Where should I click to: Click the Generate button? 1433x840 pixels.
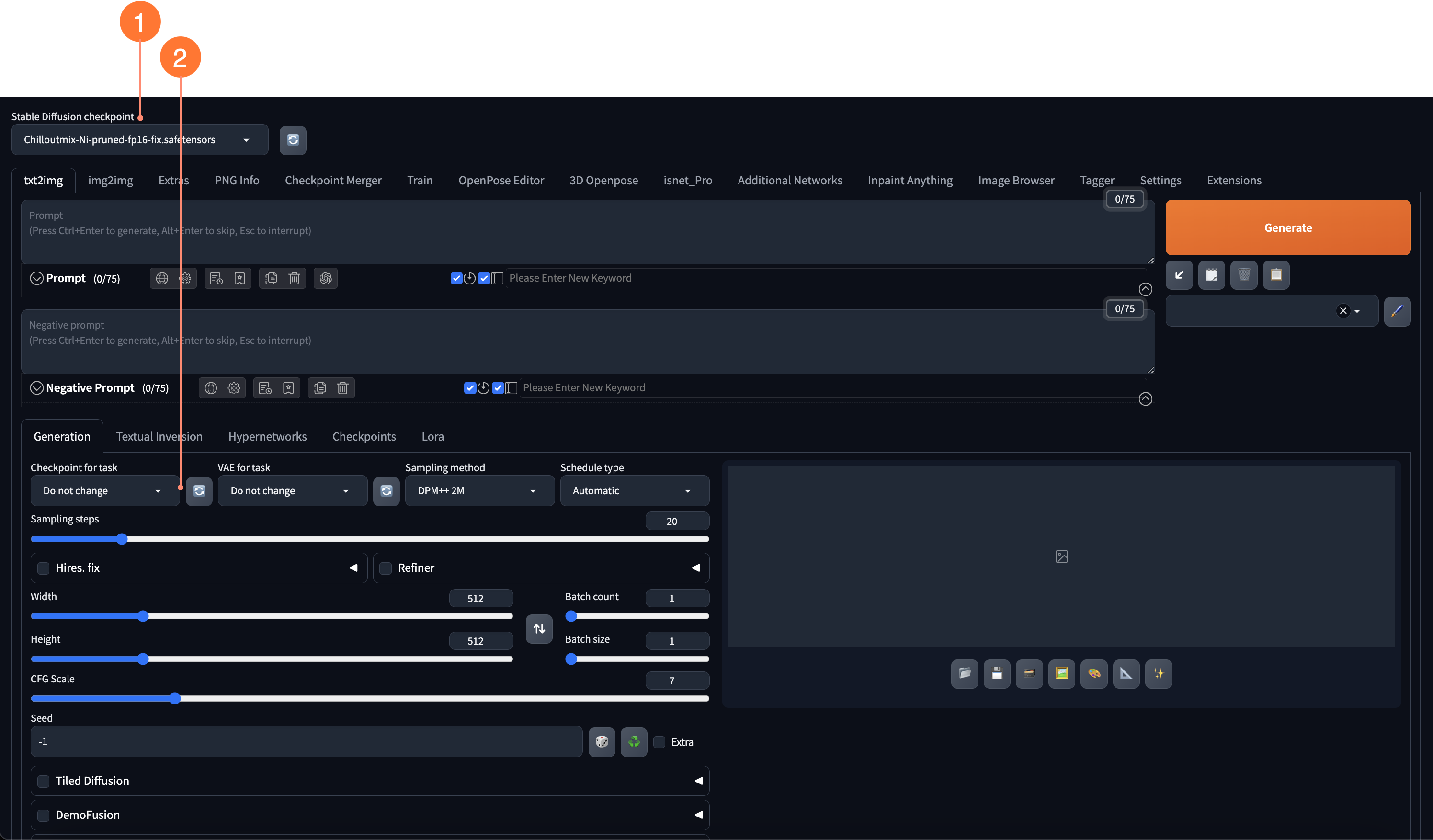click(x=1288, y=227)
